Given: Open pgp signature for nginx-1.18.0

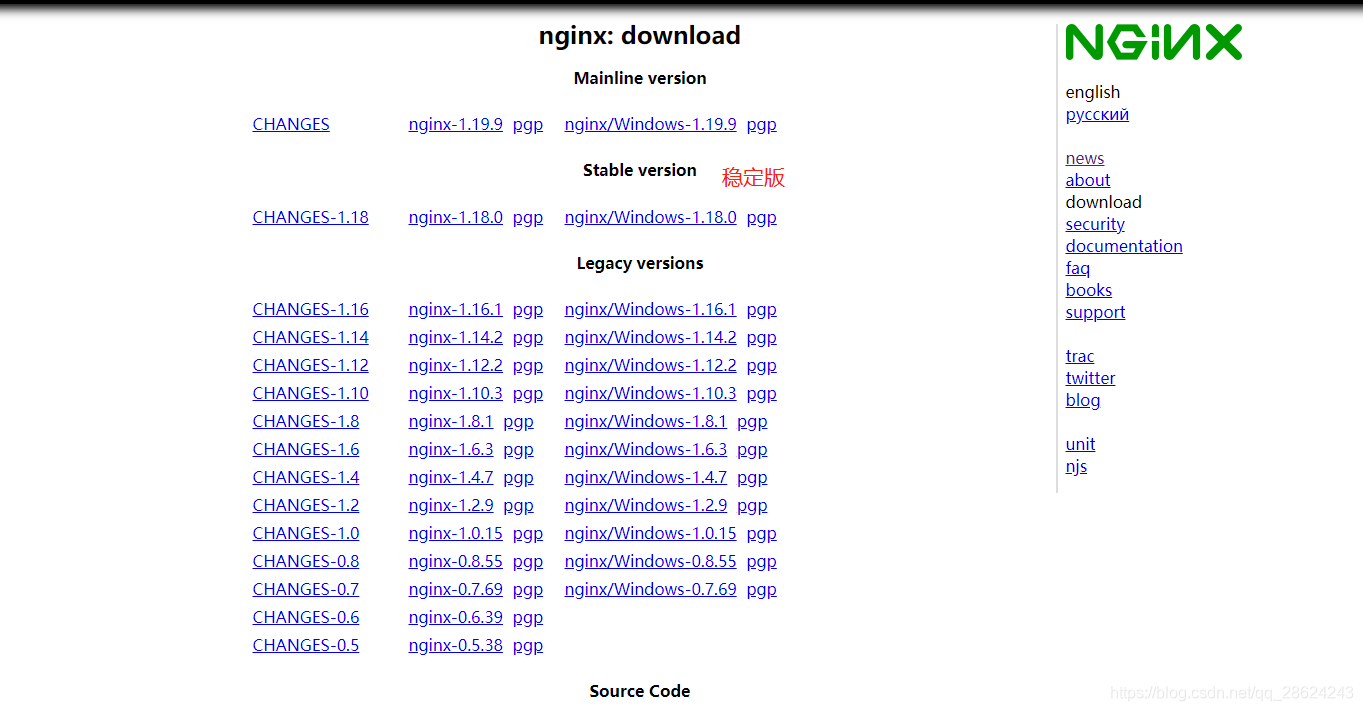Looking at the screenshot, I should pyautogui.click(x=528, y=218).
